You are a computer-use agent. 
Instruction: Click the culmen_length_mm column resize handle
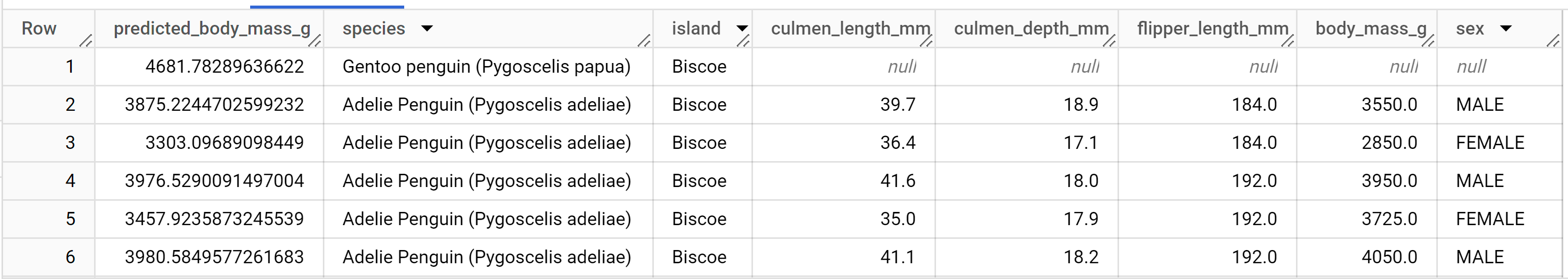pos(926,41)
